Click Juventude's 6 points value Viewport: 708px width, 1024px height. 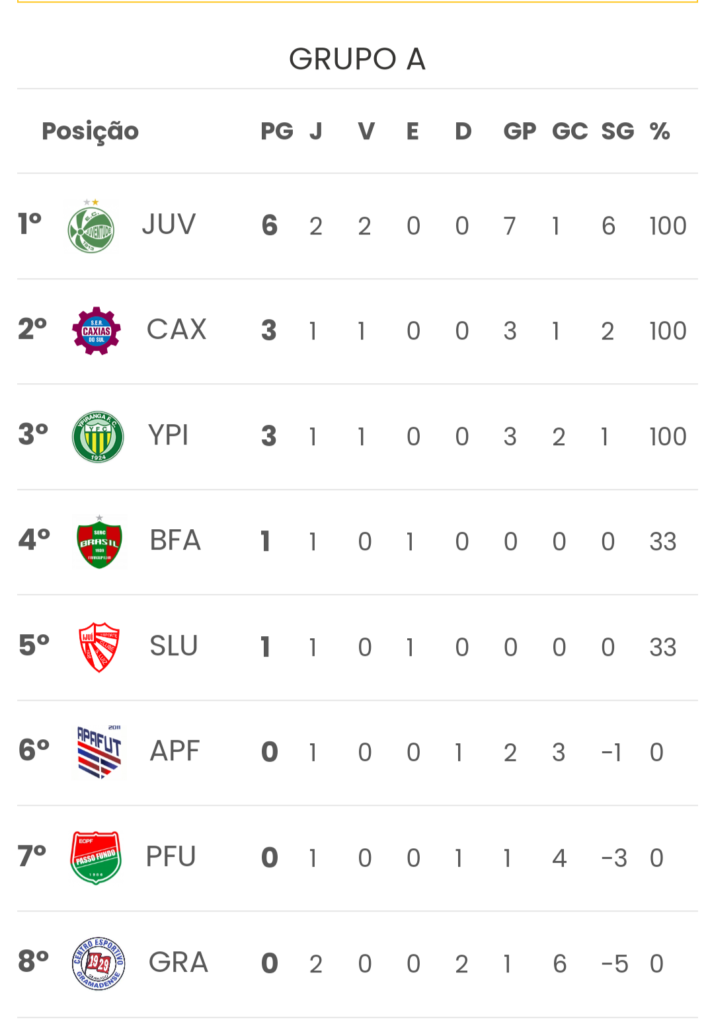(x=269, y=226)
